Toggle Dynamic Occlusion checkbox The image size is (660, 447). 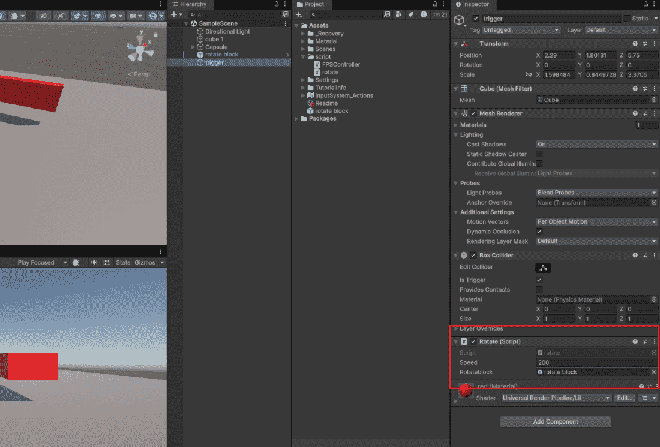click(539, 231)
